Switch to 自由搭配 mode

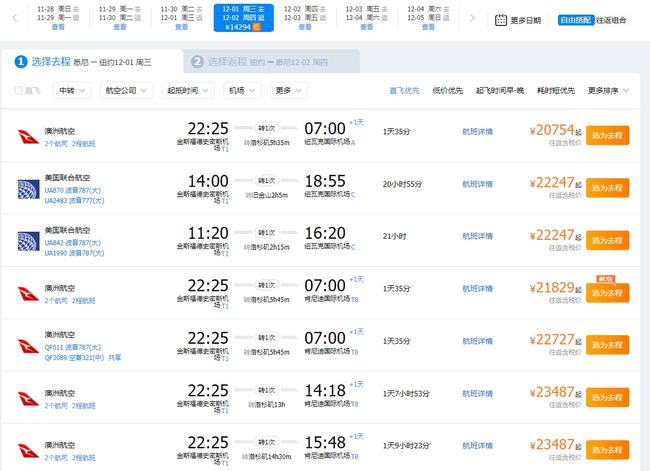coord(576,20)
